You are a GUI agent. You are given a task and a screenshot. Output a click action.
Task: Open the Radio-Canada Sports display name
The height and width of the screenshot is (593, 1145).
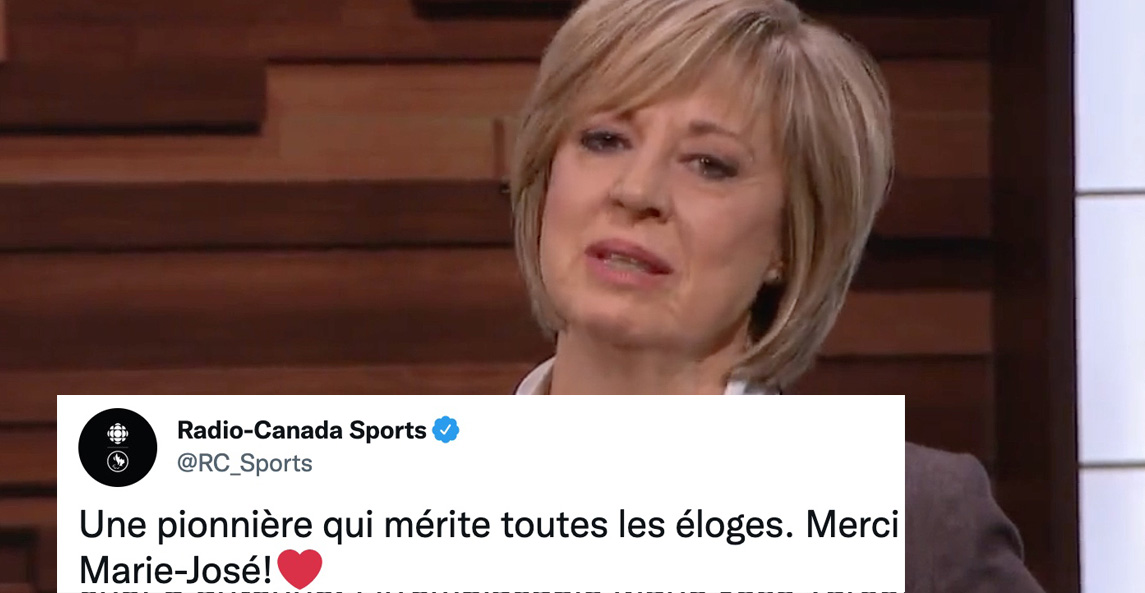(x=302, y=430)
